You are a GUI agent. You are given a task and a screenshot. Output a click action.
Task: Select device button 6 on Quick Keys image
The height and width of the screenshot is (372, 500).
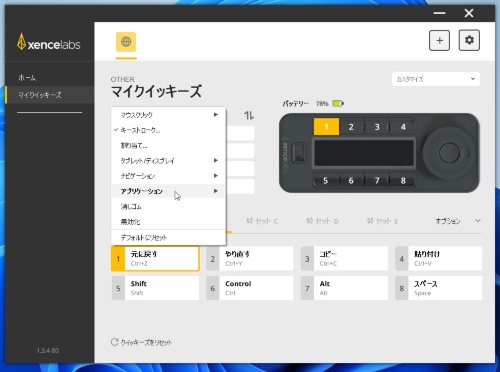point(351,181)
